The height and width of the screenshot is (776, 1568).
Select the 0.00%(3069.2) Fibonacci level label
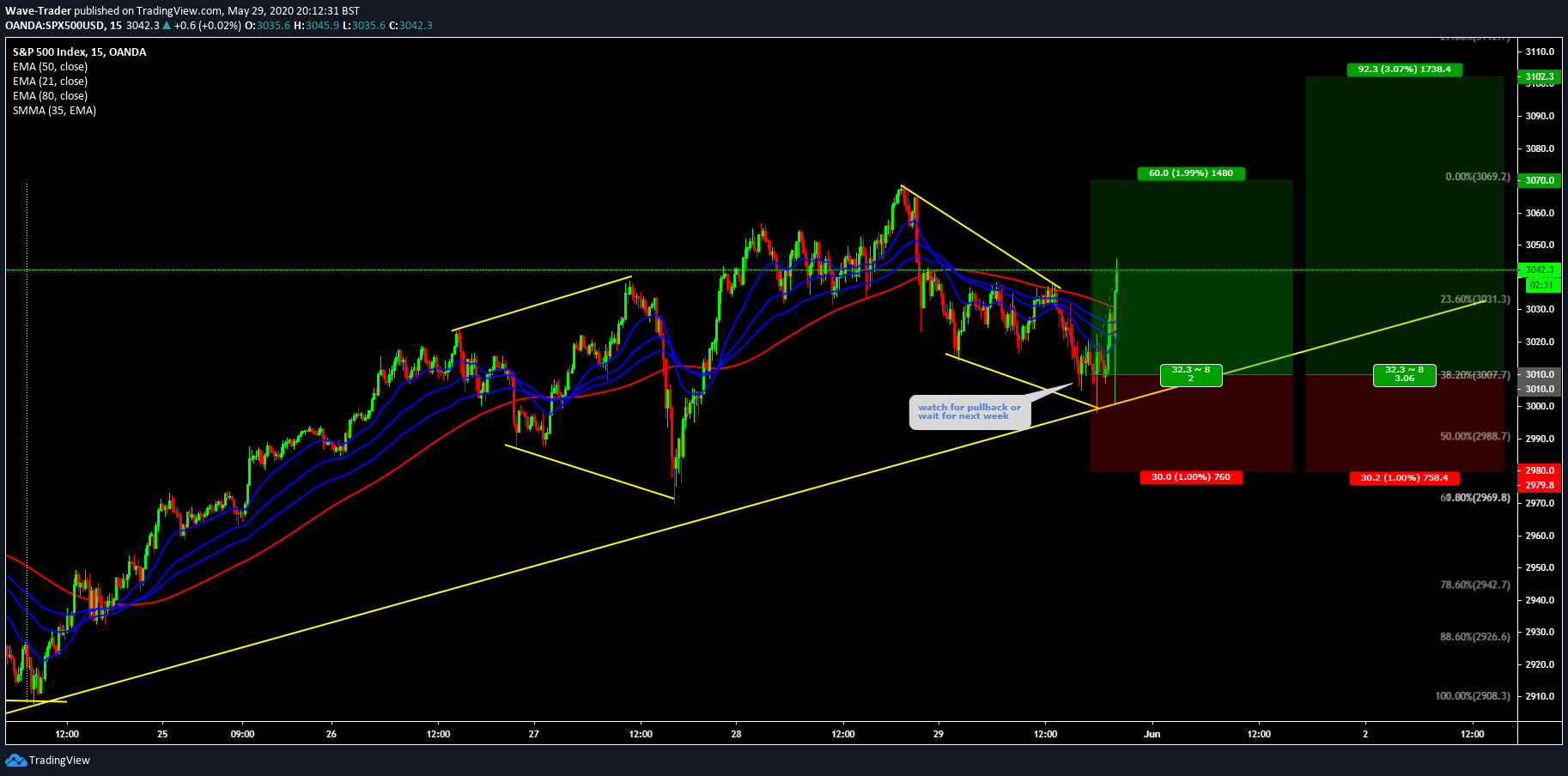coord(1478,177)
